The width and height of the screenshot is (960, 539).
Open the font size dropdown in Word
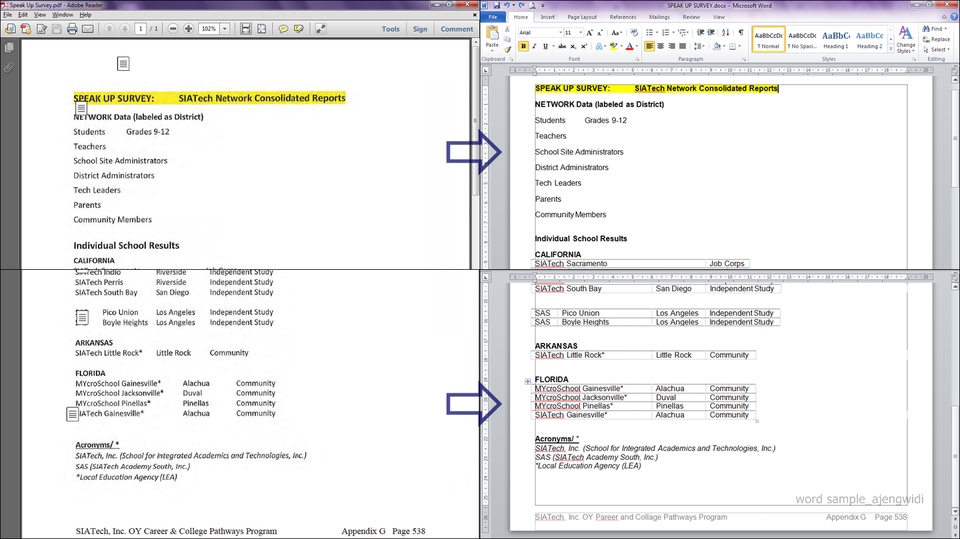pyautogui.click(x=580, y=32)
